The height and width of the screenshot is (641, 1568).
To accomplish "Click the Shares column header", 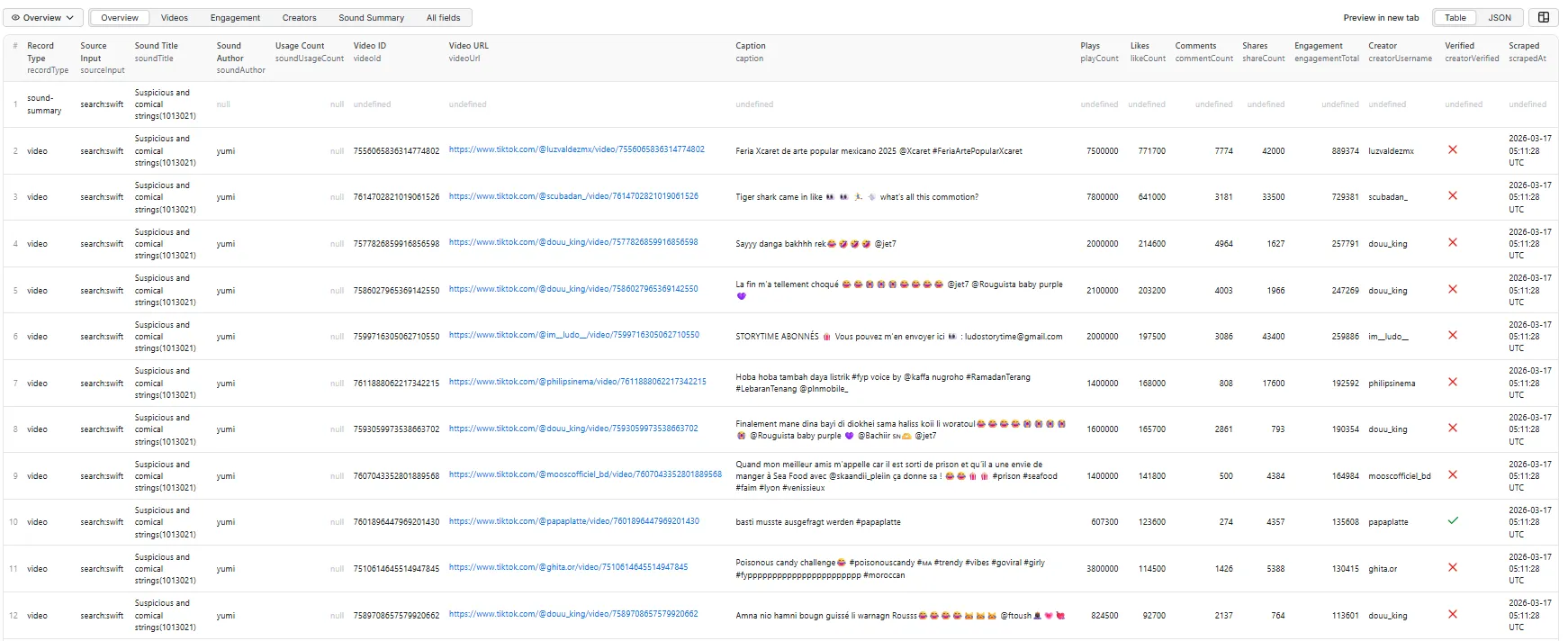I will (x=1263, y=52).
